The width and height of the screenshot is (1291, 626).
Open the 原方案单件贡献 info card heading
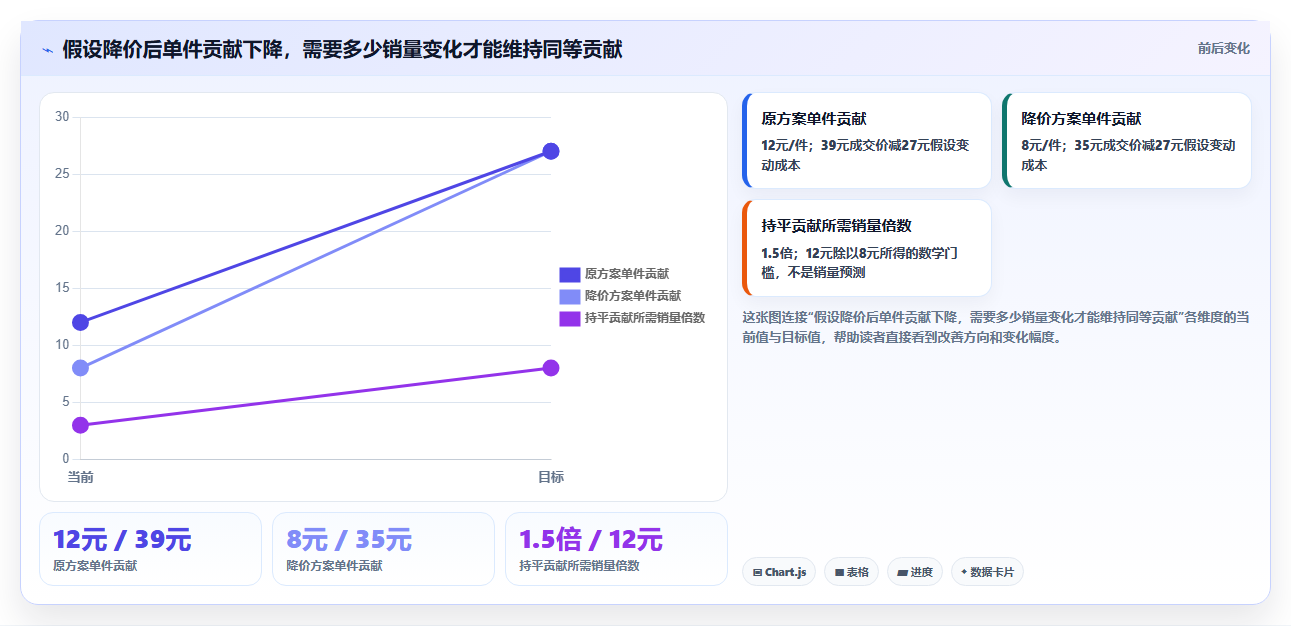pyautogui.click(x=814, y=118)
